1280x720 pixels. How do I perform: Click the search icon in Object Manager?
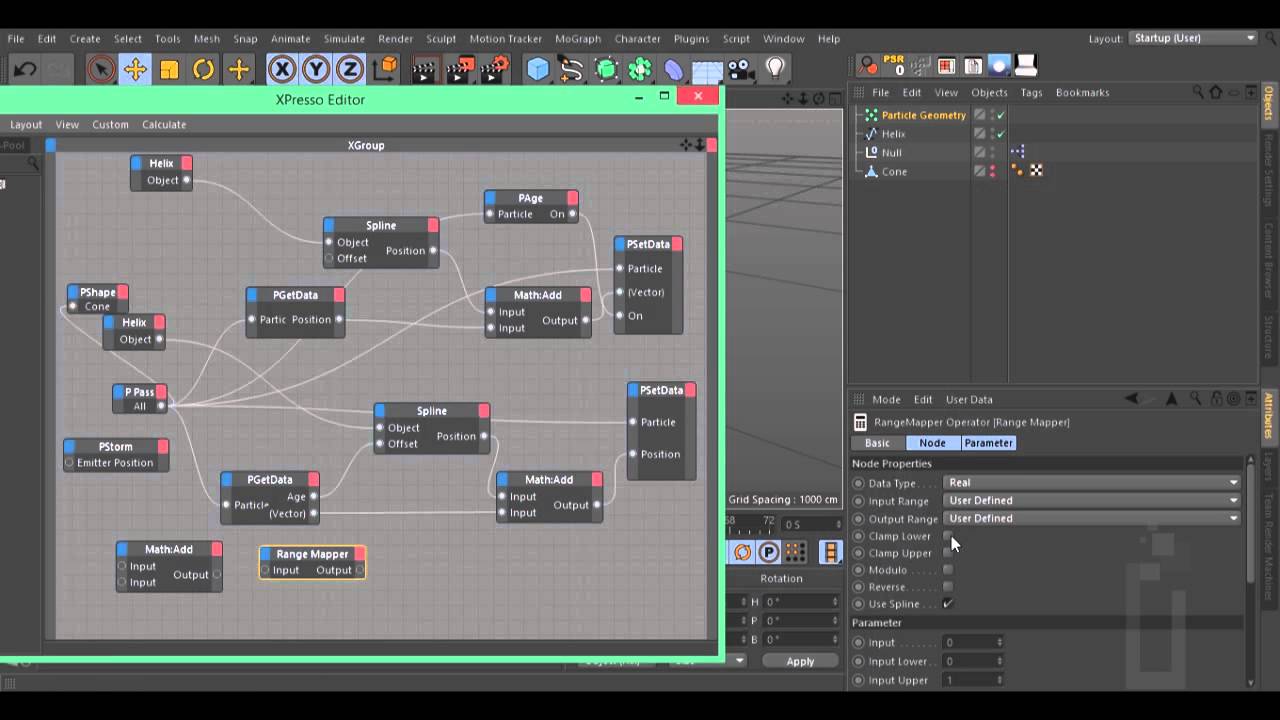click(1198, 92)
